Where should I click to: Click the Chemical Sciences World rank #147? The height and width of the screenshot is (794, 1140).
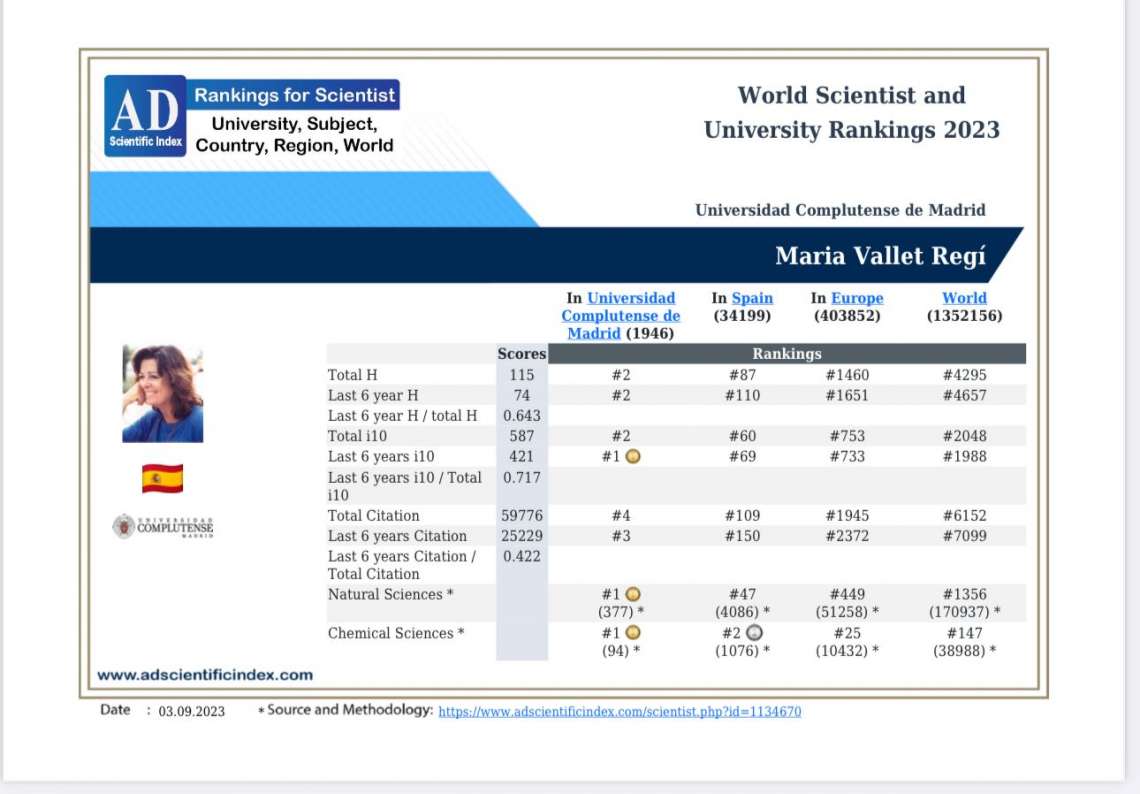964,633
